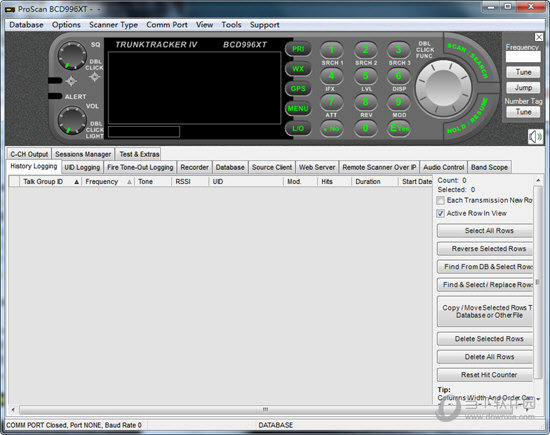Open the Database menu

26,25
